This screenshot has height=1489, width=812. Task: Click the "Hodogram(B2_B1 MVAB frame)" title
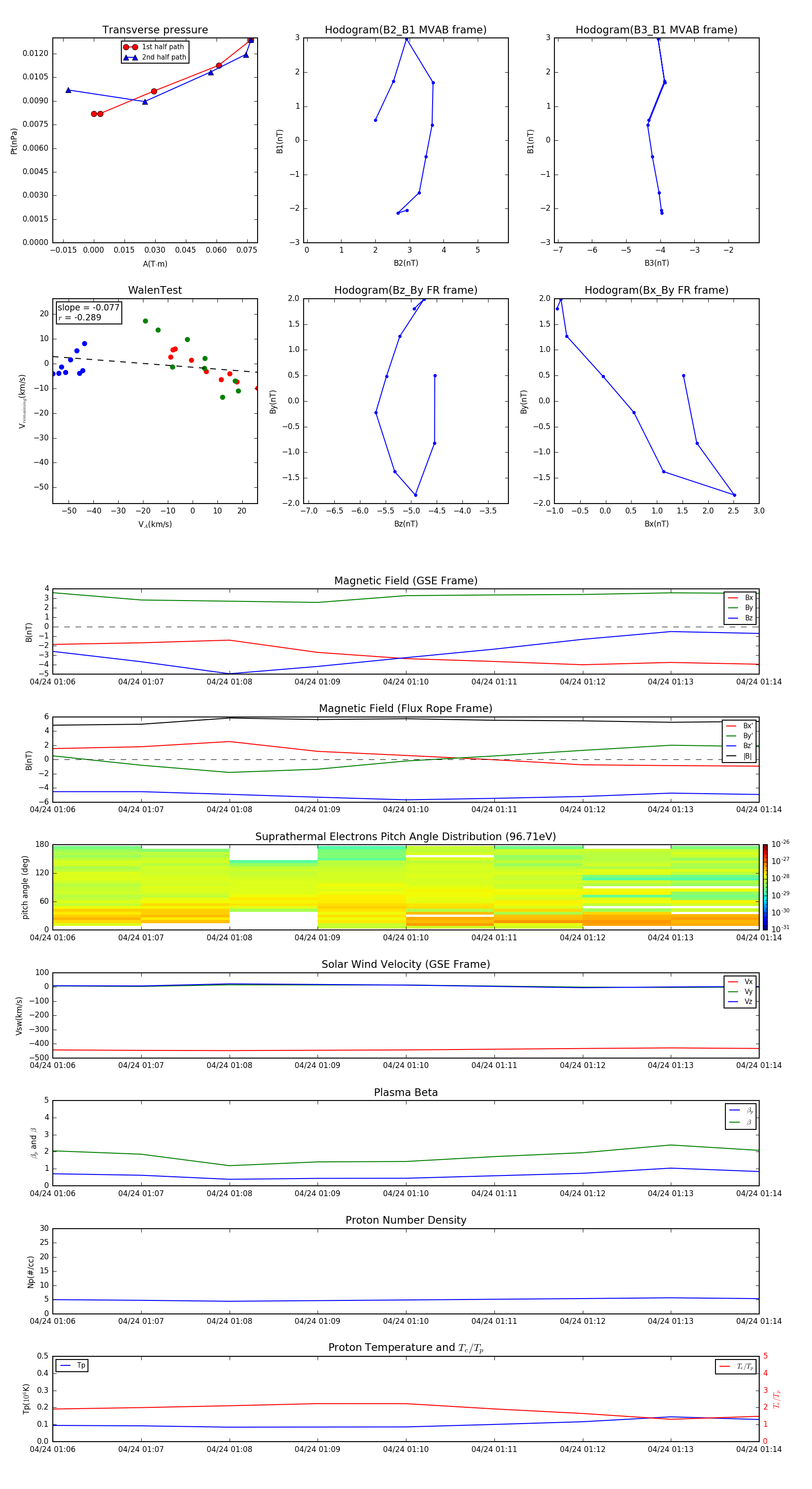tap(406, 30)
